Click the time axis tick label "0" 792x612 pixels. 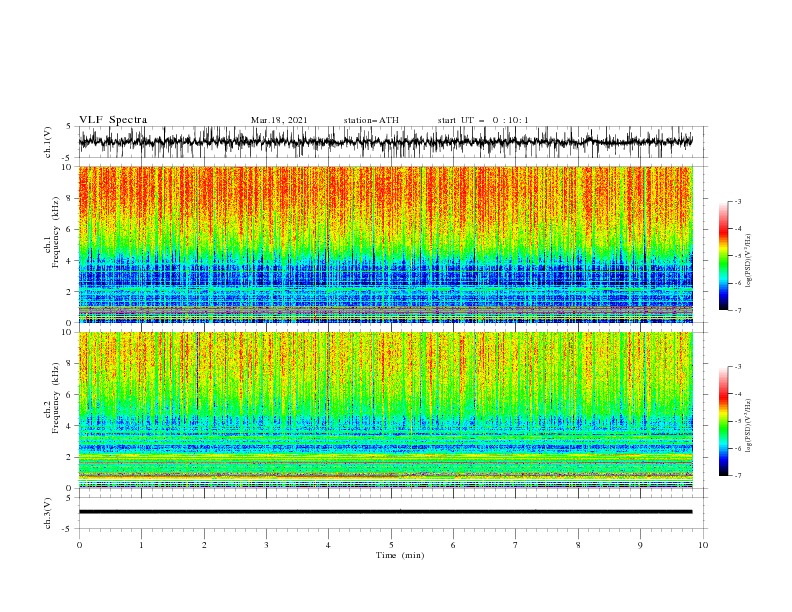pos(79,545)
